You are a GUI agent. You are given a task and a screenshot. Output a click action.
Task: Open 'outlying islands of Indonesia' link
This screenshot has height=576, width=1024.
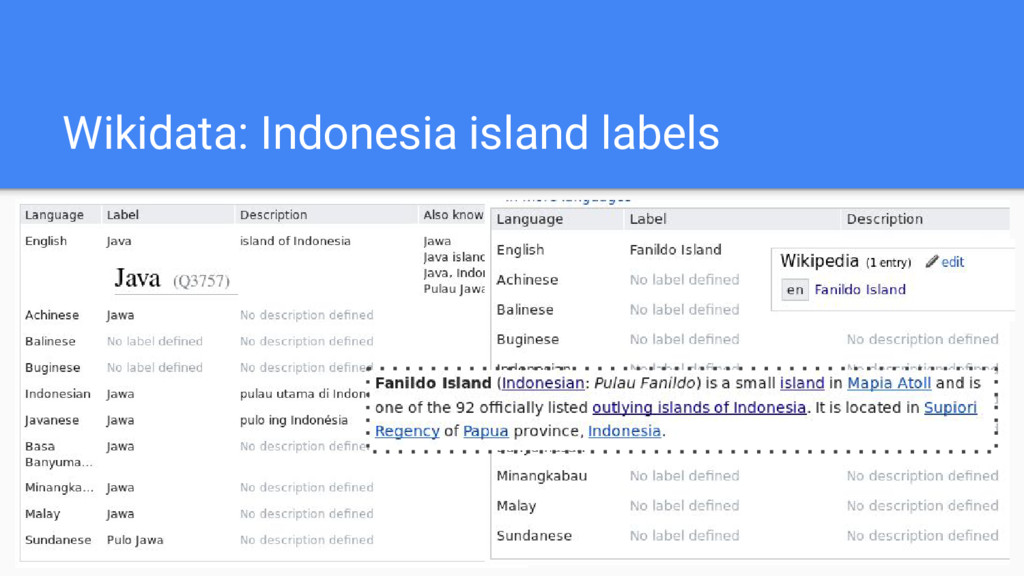tap(699, 408)
